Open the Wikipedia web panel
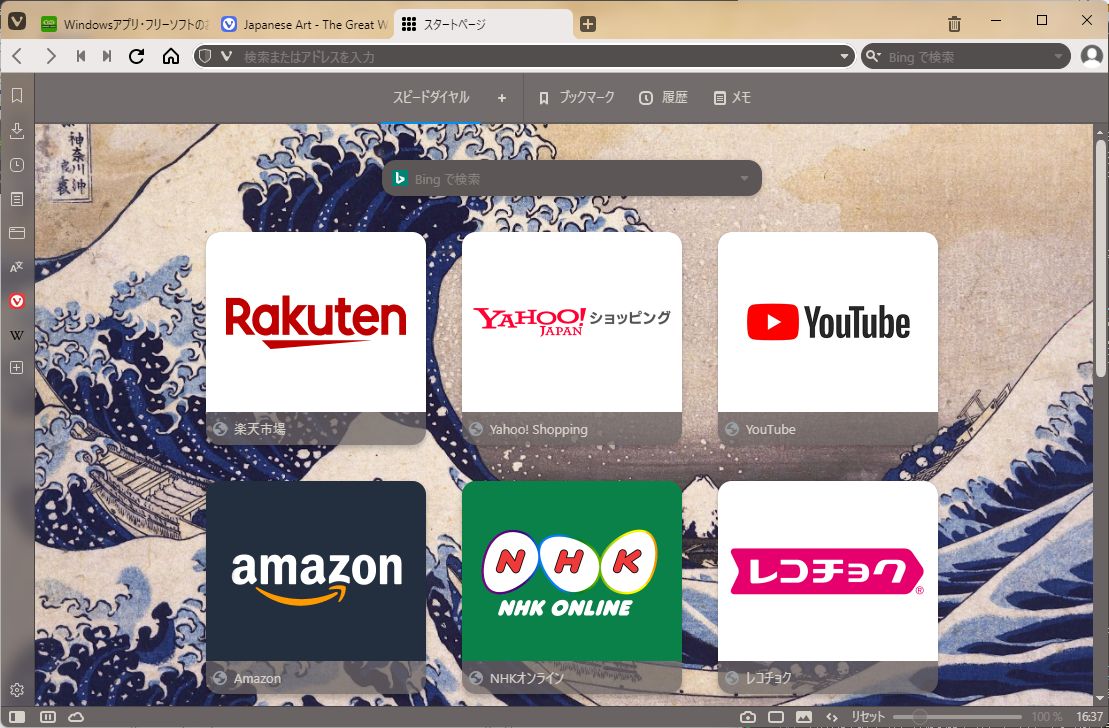 point(15,334)
